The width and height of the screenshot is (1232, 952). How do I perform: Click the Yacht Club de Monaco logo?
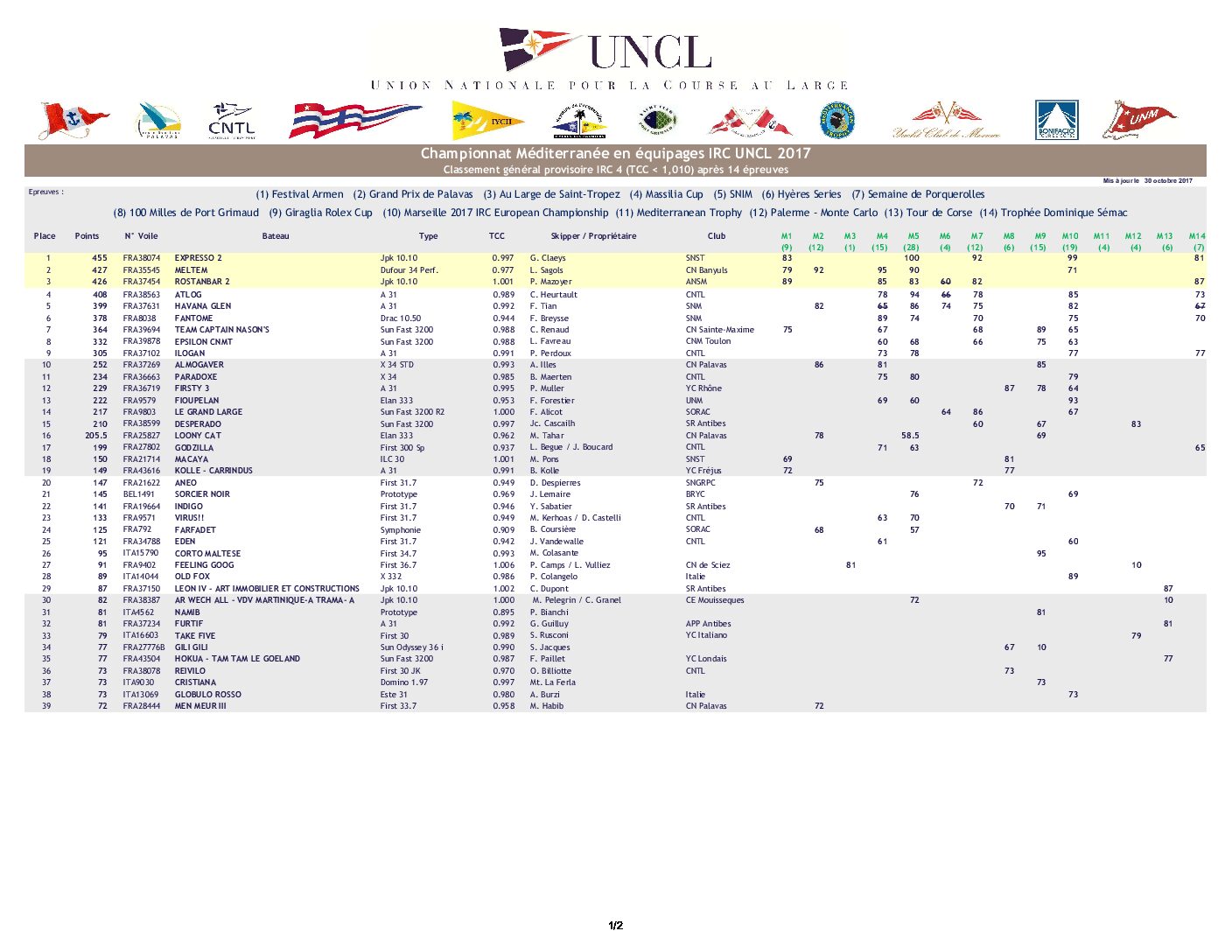[947, 121]
